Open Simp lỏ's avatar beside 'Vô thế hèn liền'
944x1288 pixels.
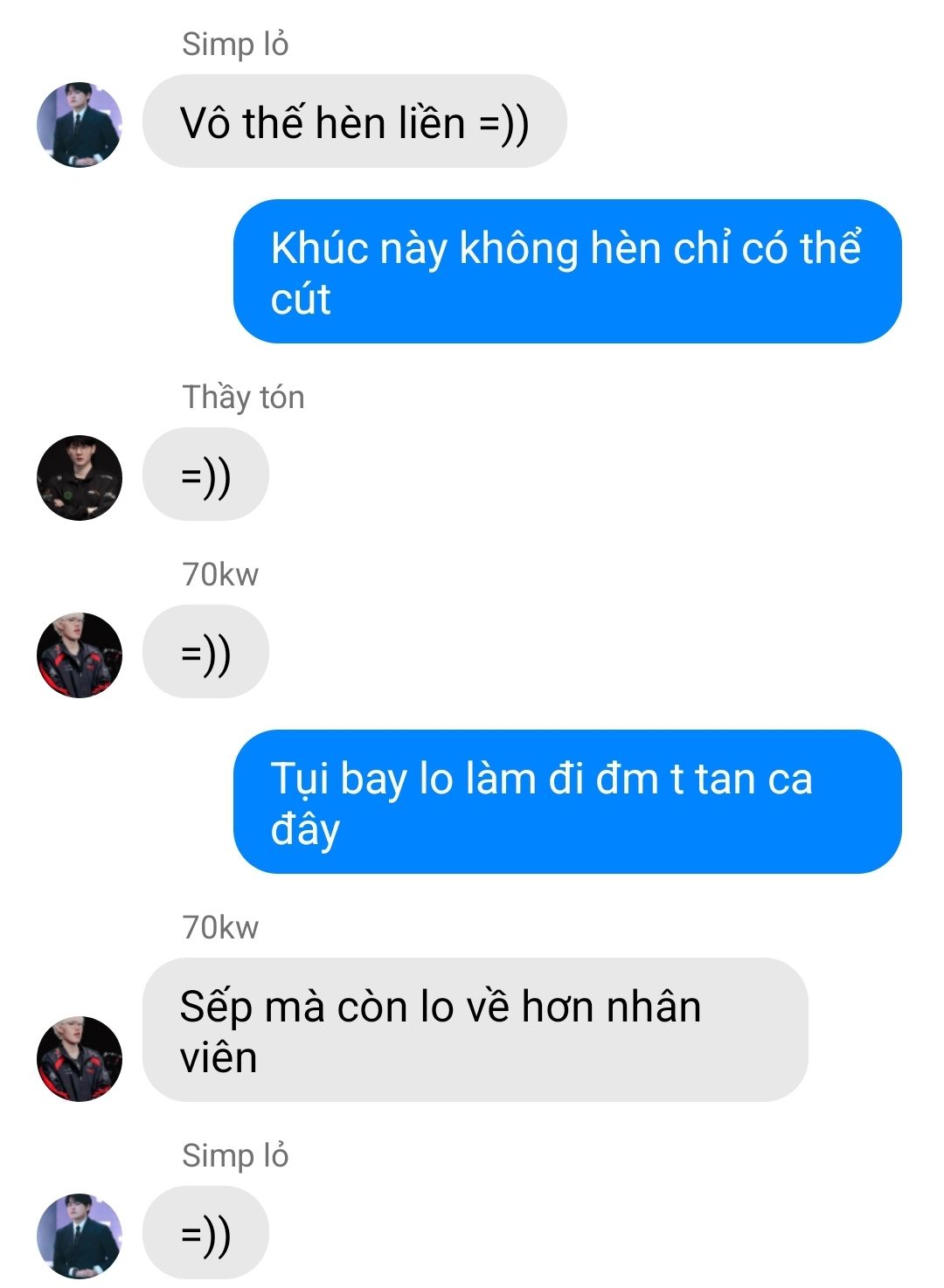pos(80,125)
